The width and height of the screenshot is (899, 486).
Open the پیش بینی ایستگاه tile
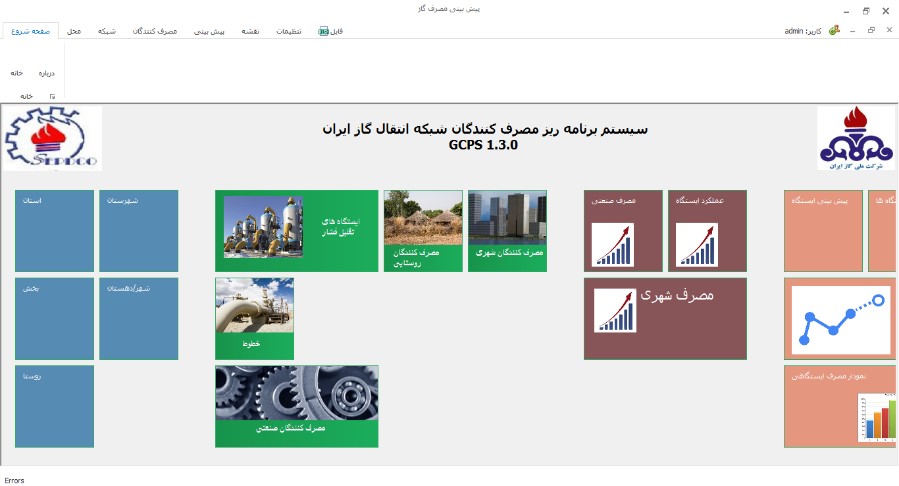[823, 231]
